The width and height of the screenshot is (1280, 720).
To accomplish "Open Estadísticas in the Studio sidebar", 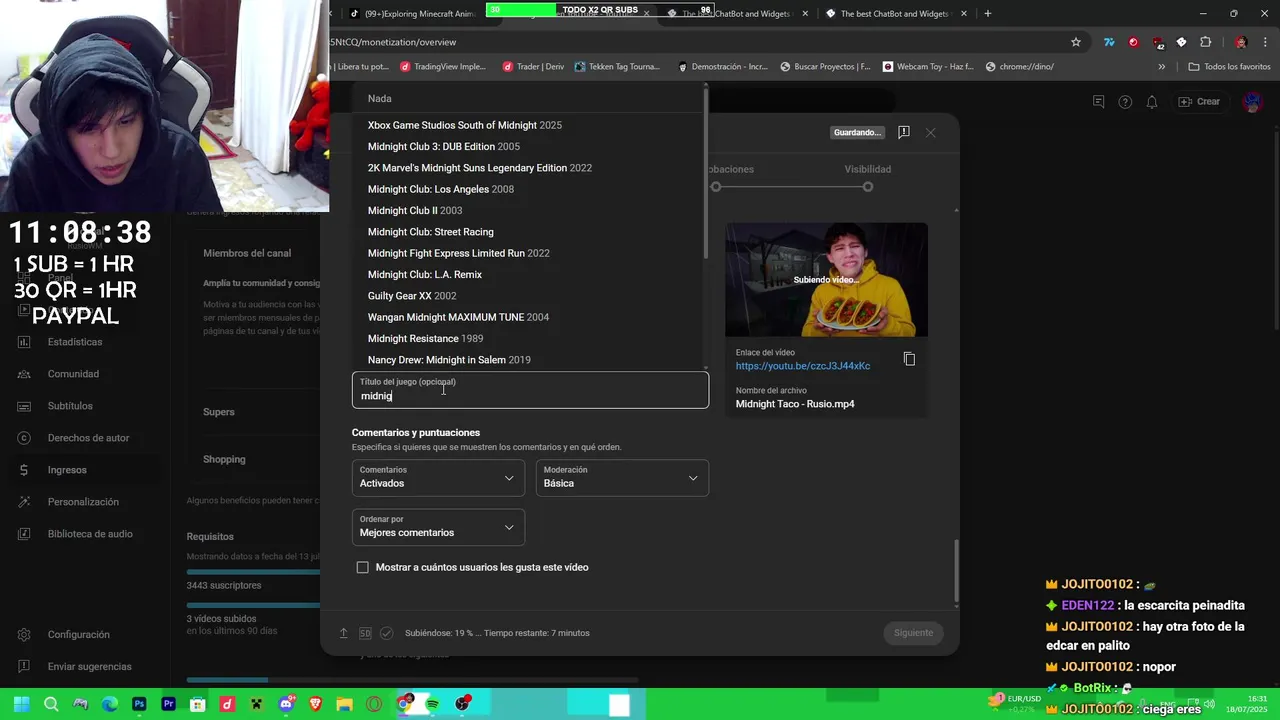I will (75, 342).
